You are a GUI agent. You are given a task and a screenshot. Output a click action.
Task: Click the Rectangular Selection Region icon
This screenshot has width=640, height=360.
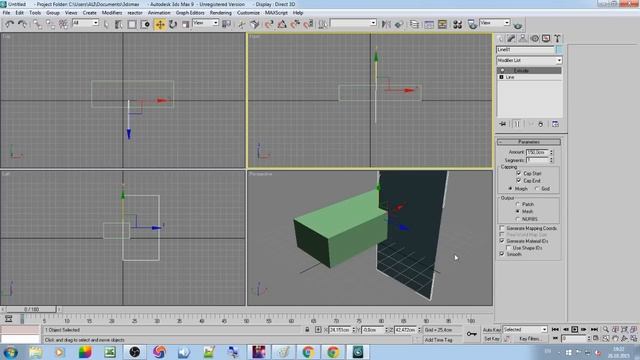pos(132,24)
